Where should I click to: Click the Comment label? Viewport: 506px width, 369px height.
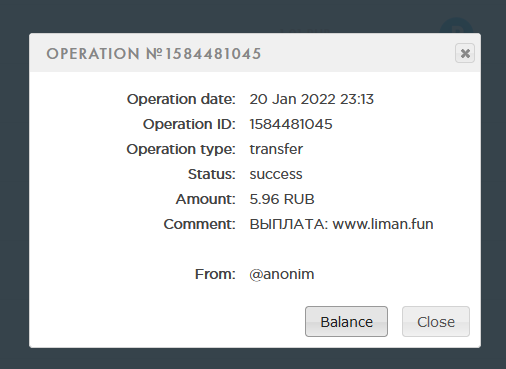tap(199, 224)
